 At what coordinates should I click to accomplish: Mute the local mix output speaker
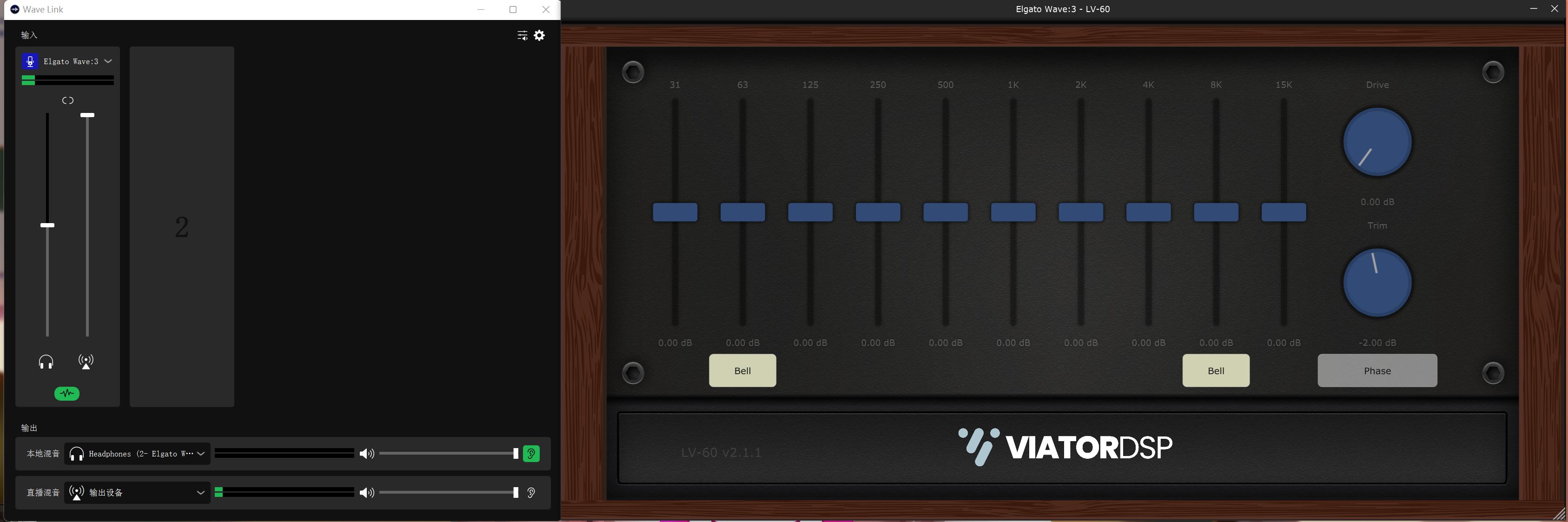click(366, 454)
